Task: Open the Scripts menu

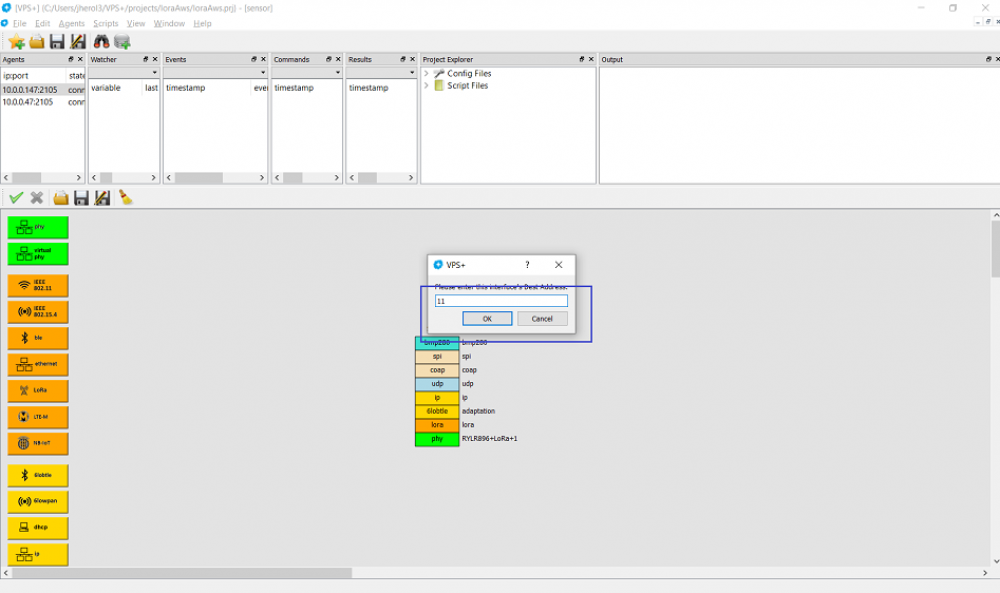Action: point(105,24)
